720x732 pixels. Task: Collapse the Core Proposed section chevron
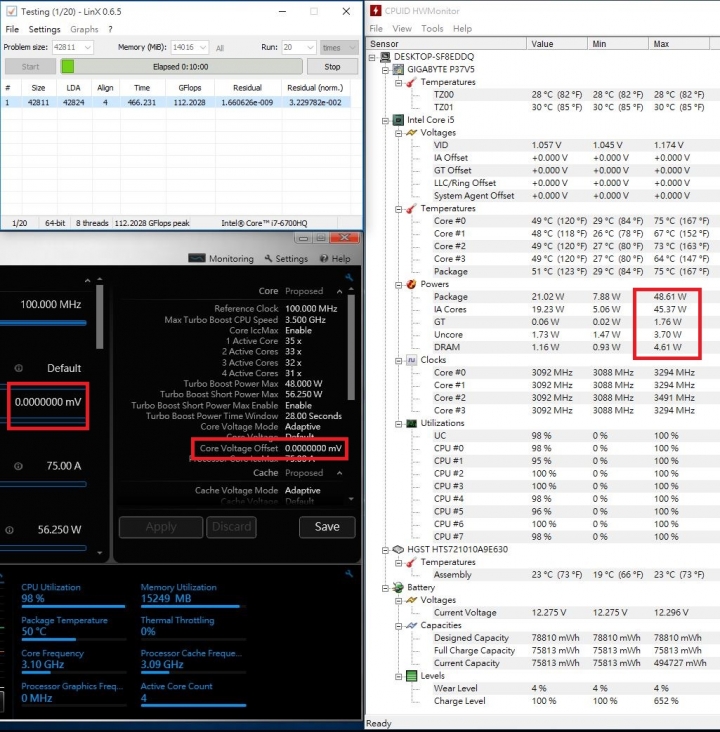(339, 291)
